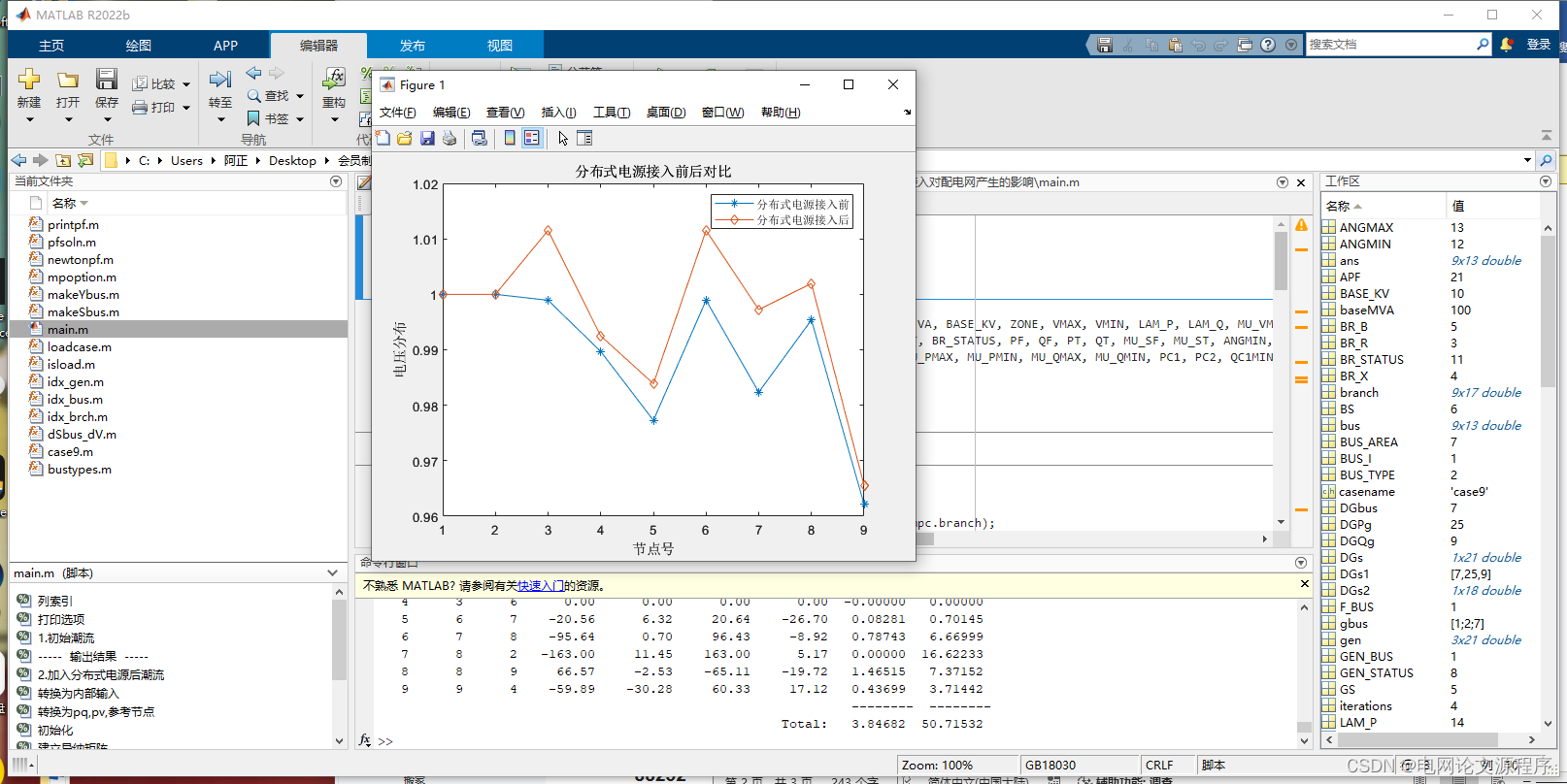Navigate forward with the right-arrow folder icon
The height and width of the screenshot is (784, 1567).
pos(40,160)
